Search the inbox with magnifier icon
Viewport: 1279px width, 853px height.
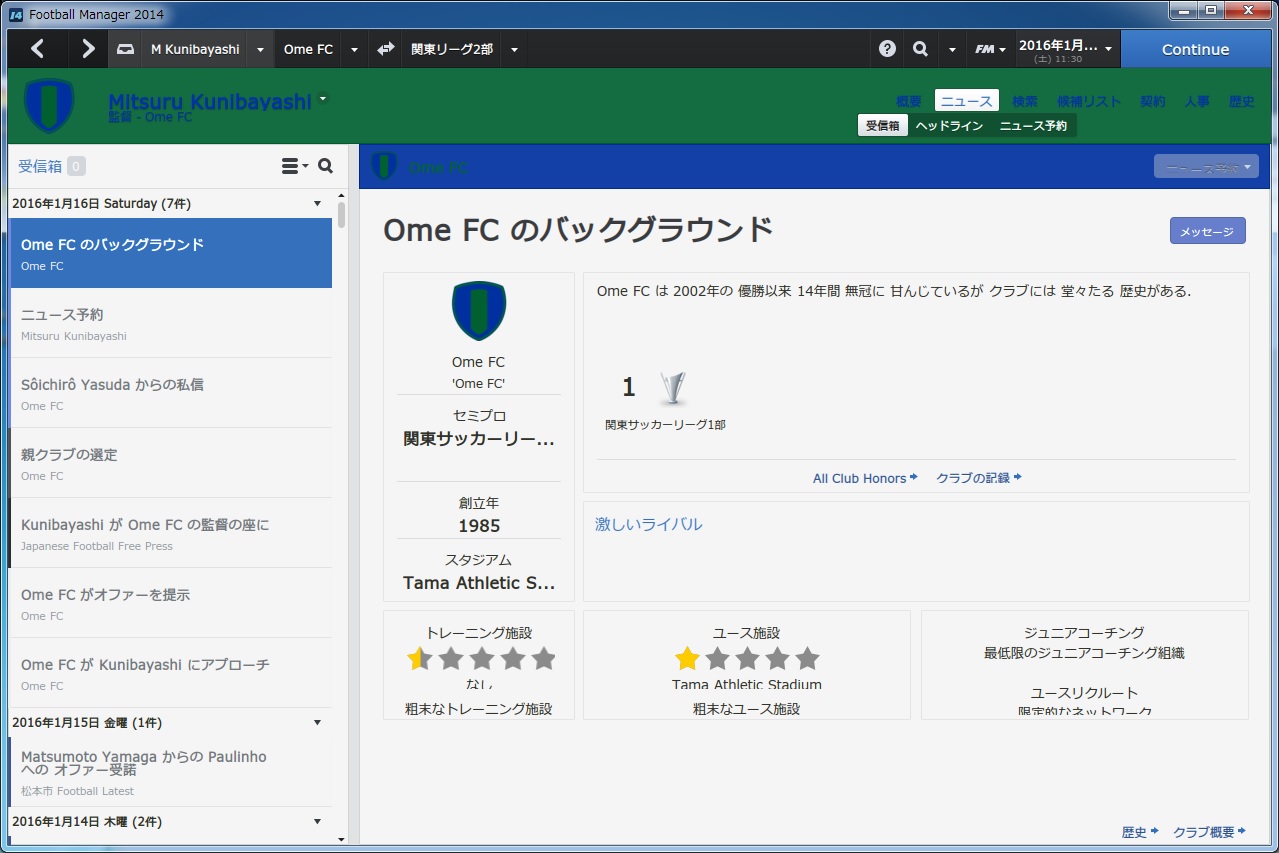point(325,166)
